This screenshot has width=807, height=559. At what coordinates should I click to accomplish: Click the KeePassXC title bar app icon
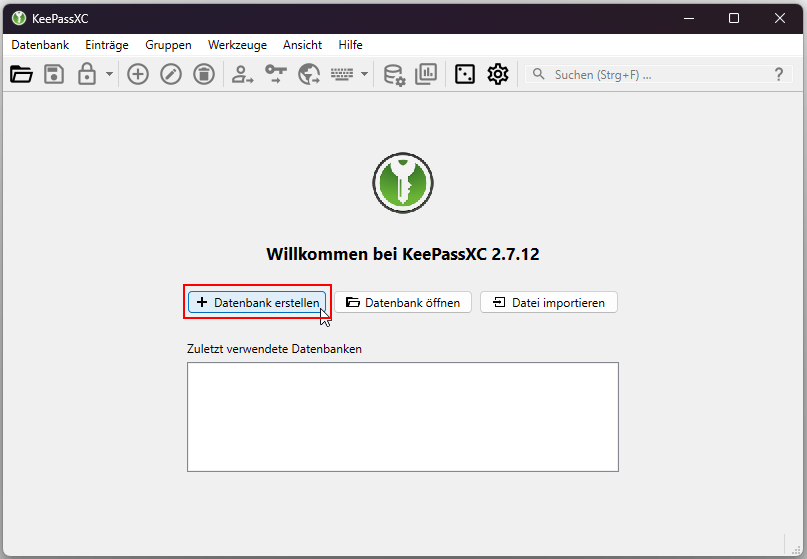tap(19, 19)
